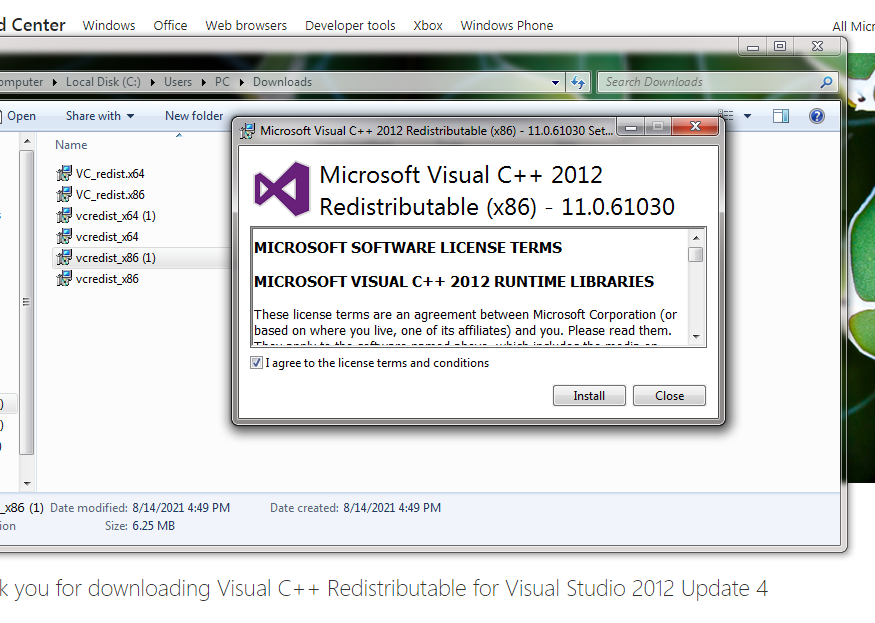The image size is (875, 623).
Task: Expand arrow before Local Disk (C:) breadcrumb
Action: (x=55, y=83)
